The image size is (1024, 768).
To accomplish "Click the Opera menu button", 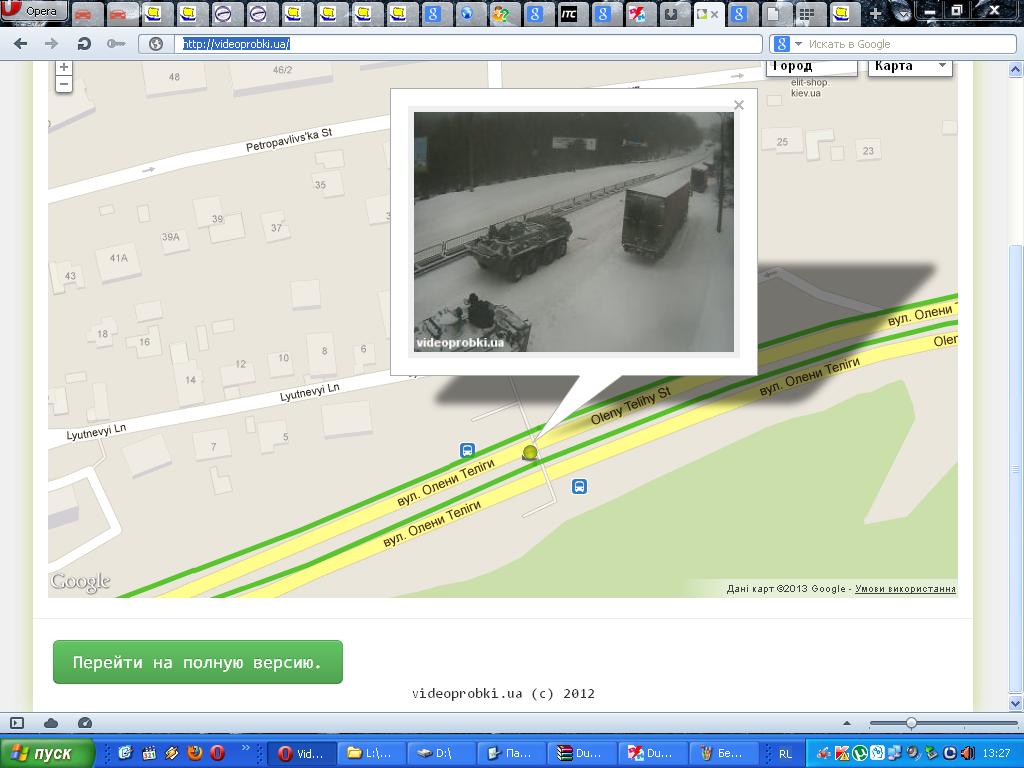I will pyautogui.click(x=34, y=12).
